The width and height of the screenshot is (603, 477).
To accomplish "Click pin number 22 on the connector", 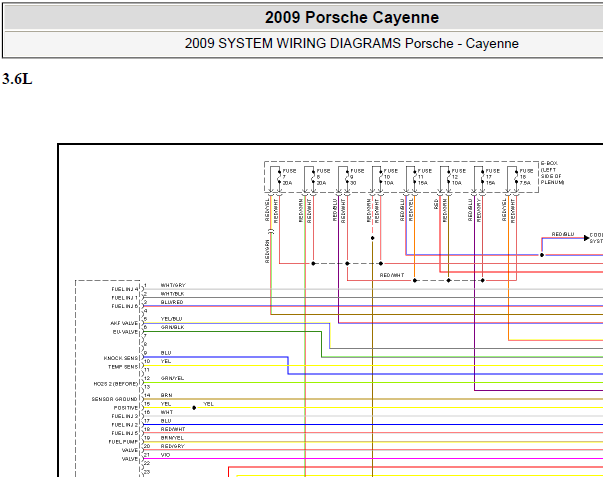I will click(147, 463).
